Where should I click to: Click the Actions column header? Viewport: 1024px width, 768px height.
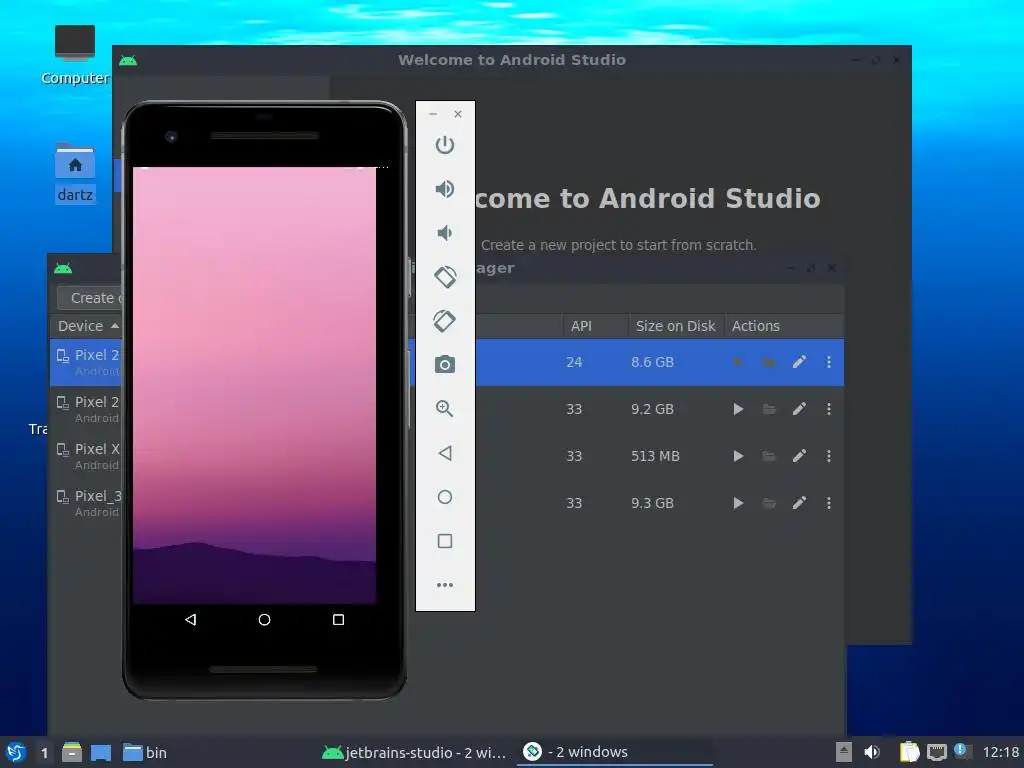(x=784, y=326)
